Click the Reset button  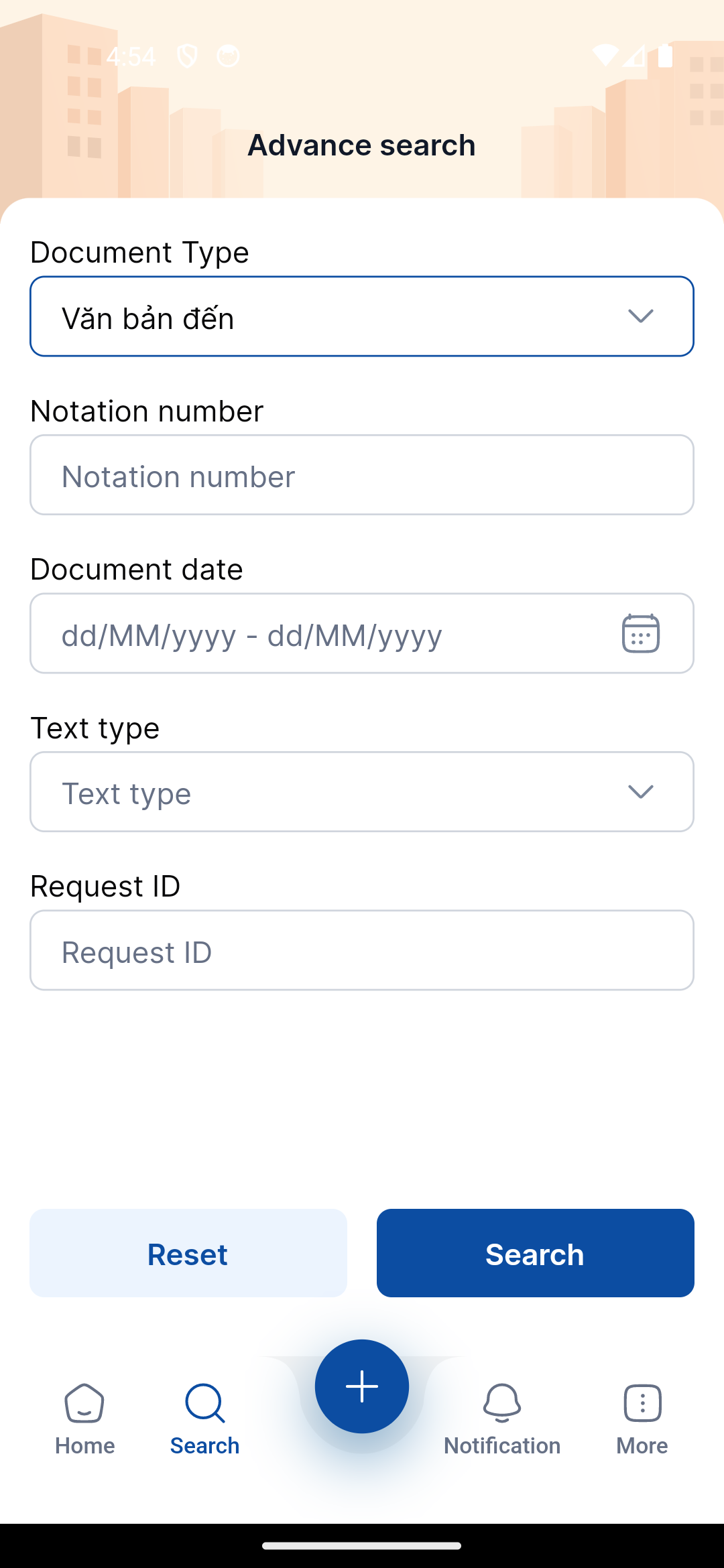pos(188,1253)
